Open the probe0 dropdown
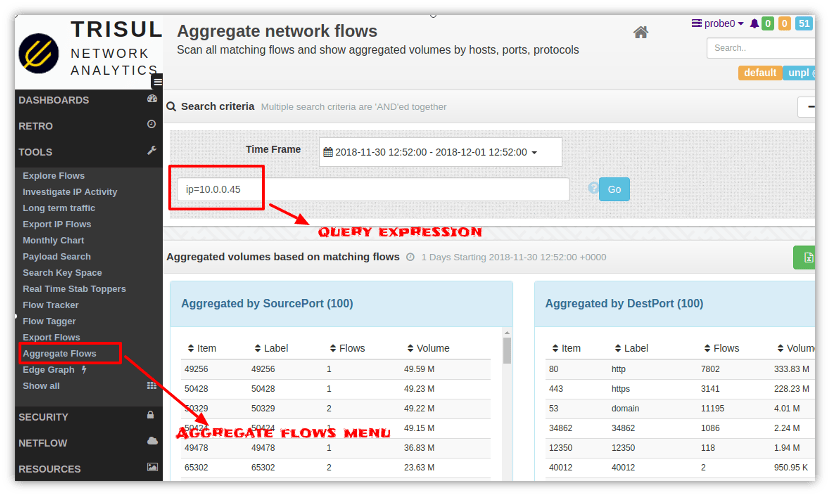Screen dimensions: 830x496 coord(718,23)
